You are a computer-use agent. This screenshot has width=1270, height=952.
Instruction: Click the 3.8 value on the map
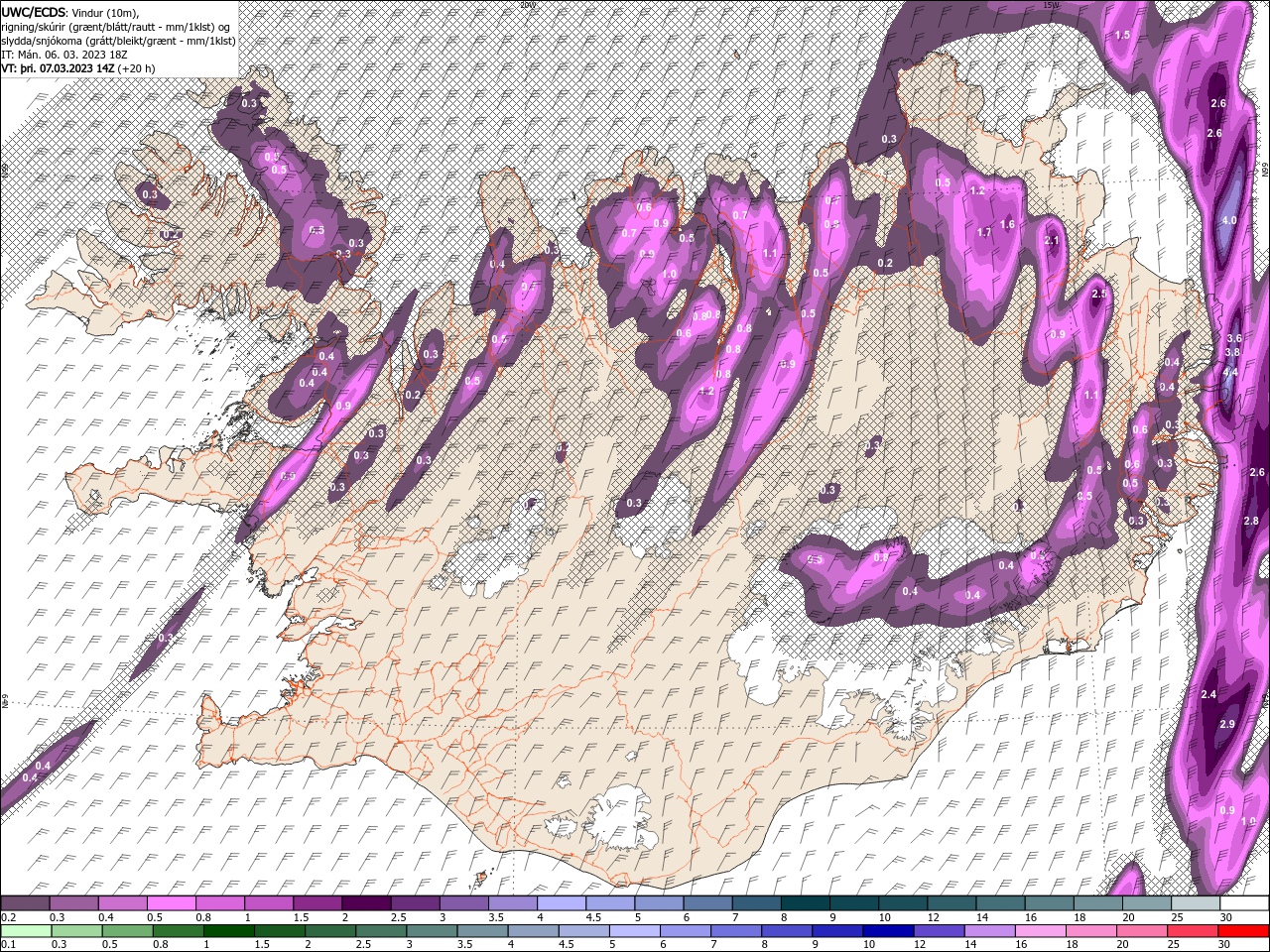click(x=1233, y=353)
